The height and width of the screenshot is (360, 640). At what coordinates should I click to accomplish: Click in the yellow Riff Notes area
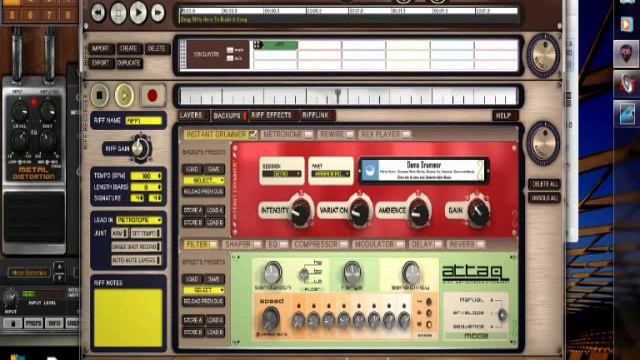point(128,318)
